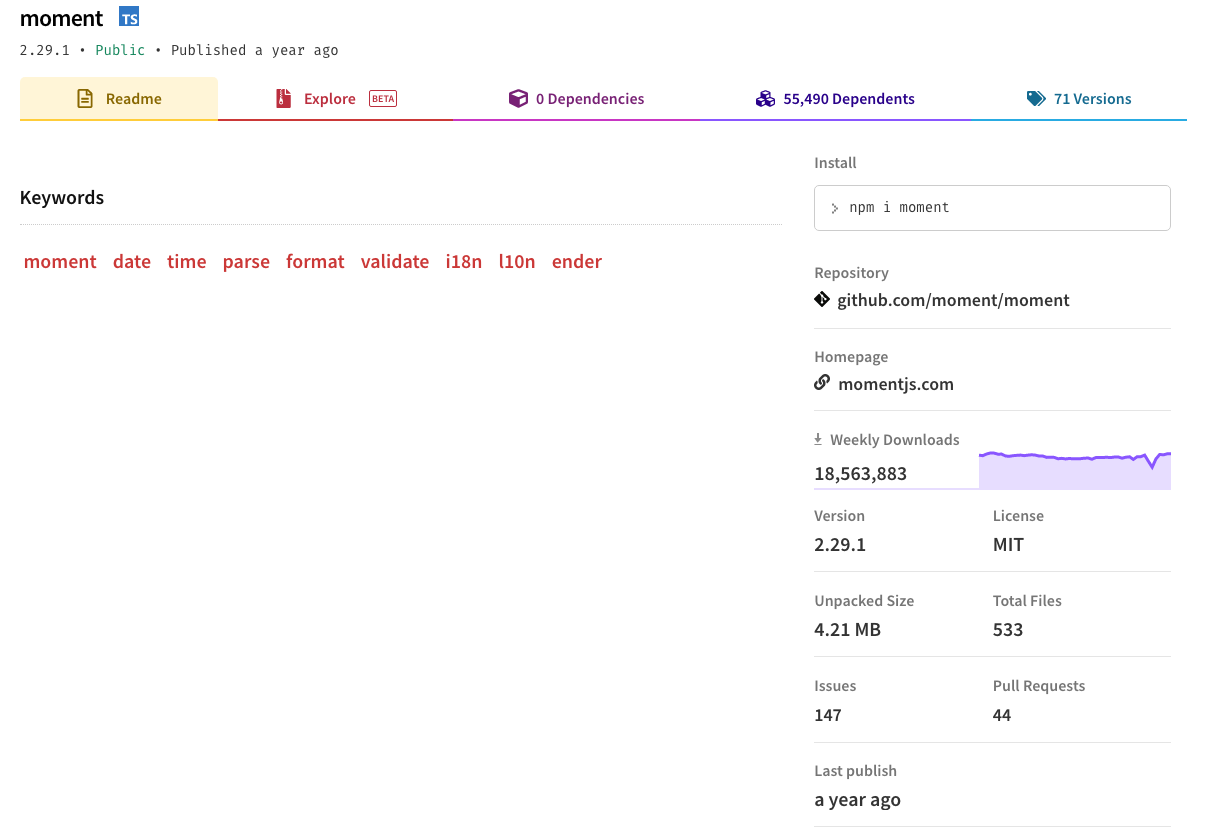Click the 'a year ago' last publish value
This screenshot has height=835, width=1229.
pyautogui.click(x=858, y=800)
